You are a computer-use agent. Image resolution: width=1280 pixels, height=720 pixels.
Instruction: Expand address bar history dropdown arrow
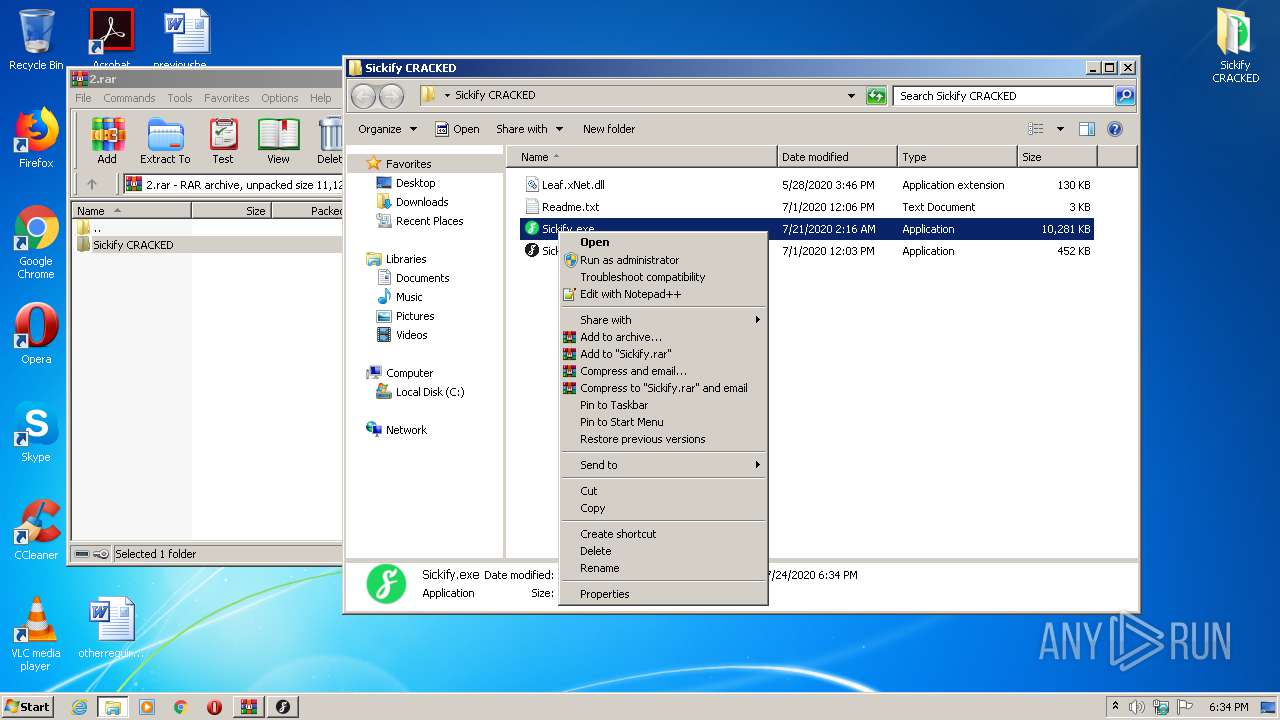851,96
